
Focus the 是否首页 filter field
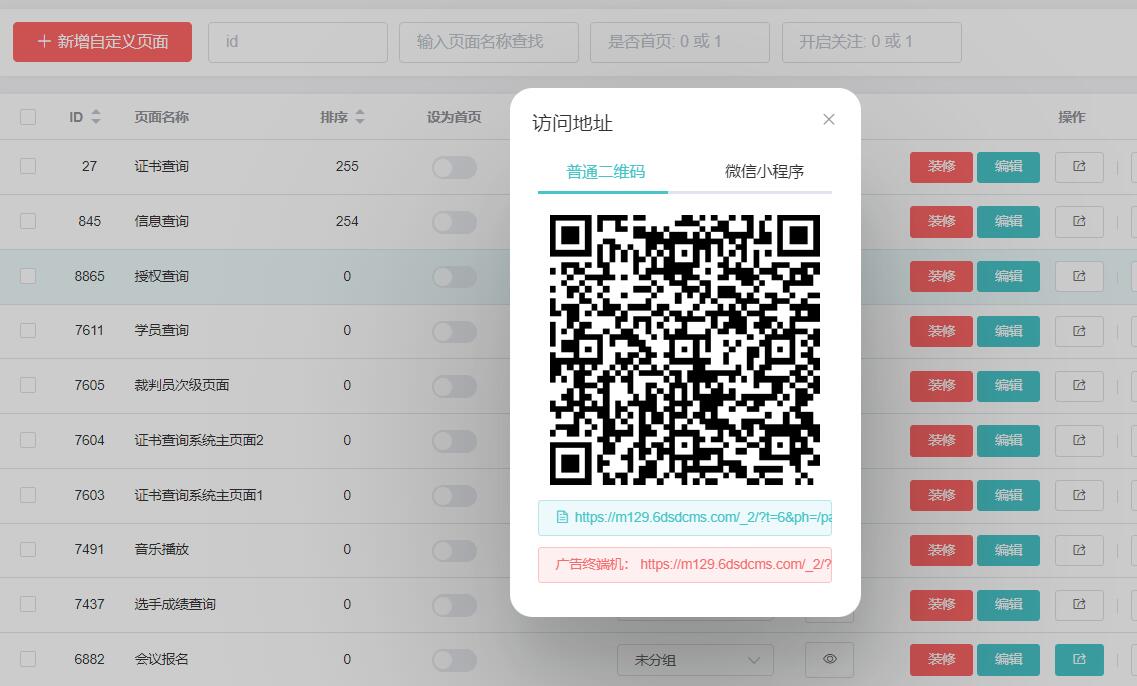(679, 42)
